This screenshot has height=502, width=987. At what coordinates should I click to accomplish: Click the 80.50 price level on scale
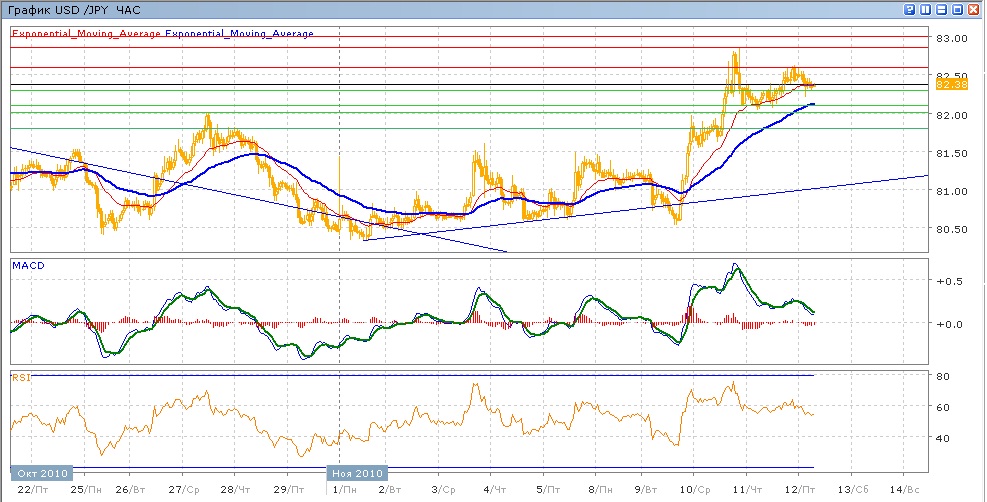pyautogui.click(x=951, y=229)
